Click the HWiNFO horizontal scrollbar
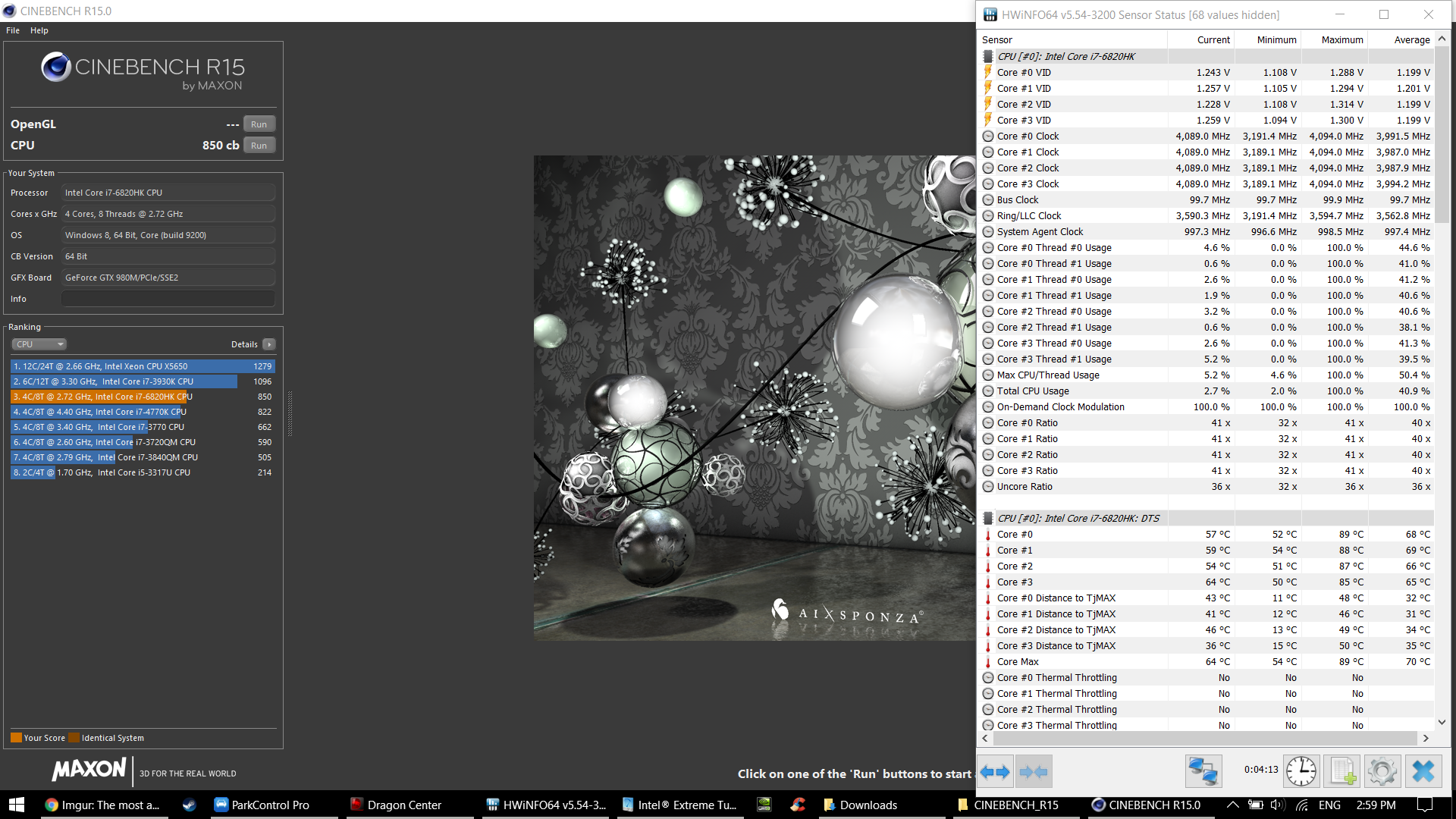Image resolution: width=1456 pixels, height=819 pixels. [x=1204, y=738]
